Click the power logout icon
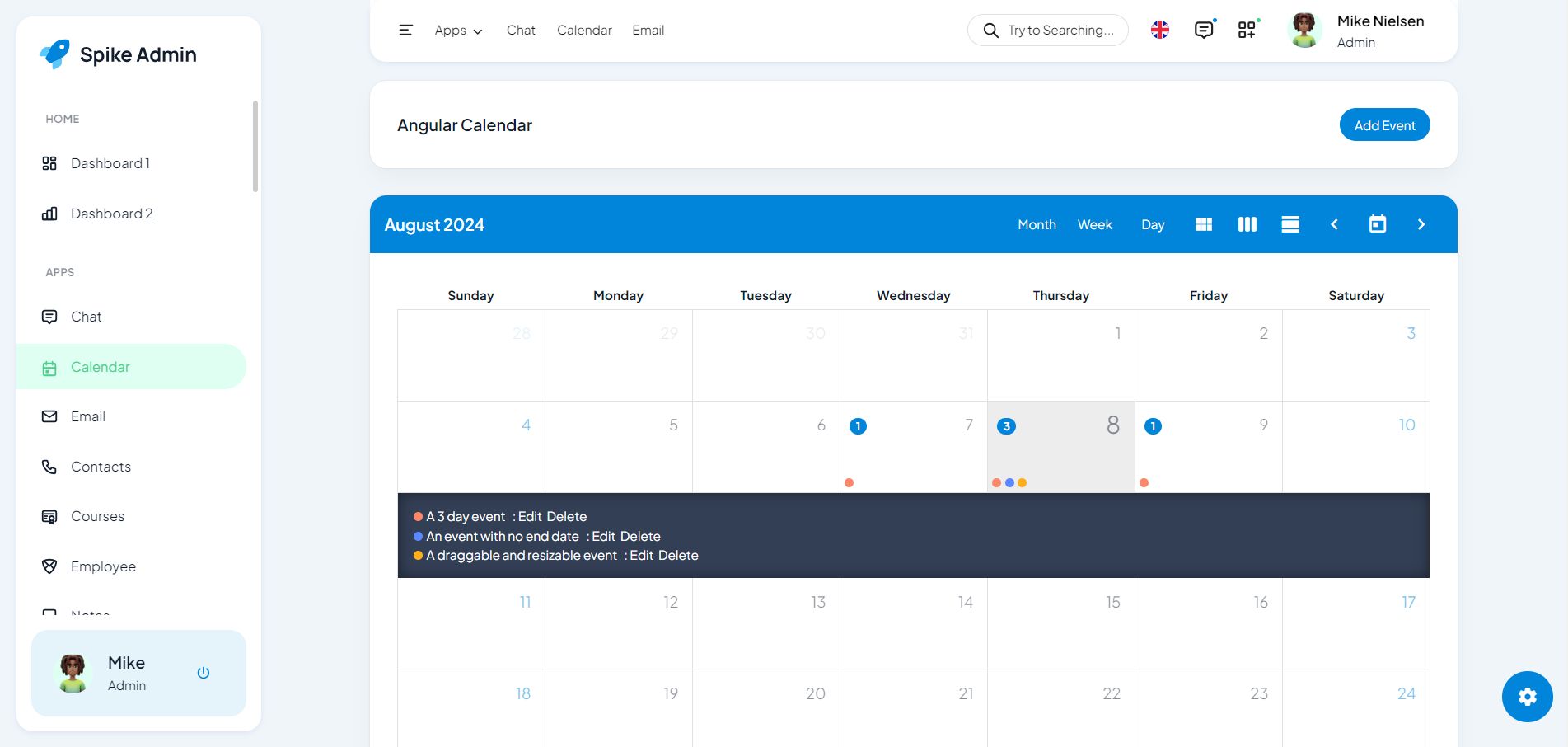Viewport: 1568px width, 747px height. (x=204, y=673)
